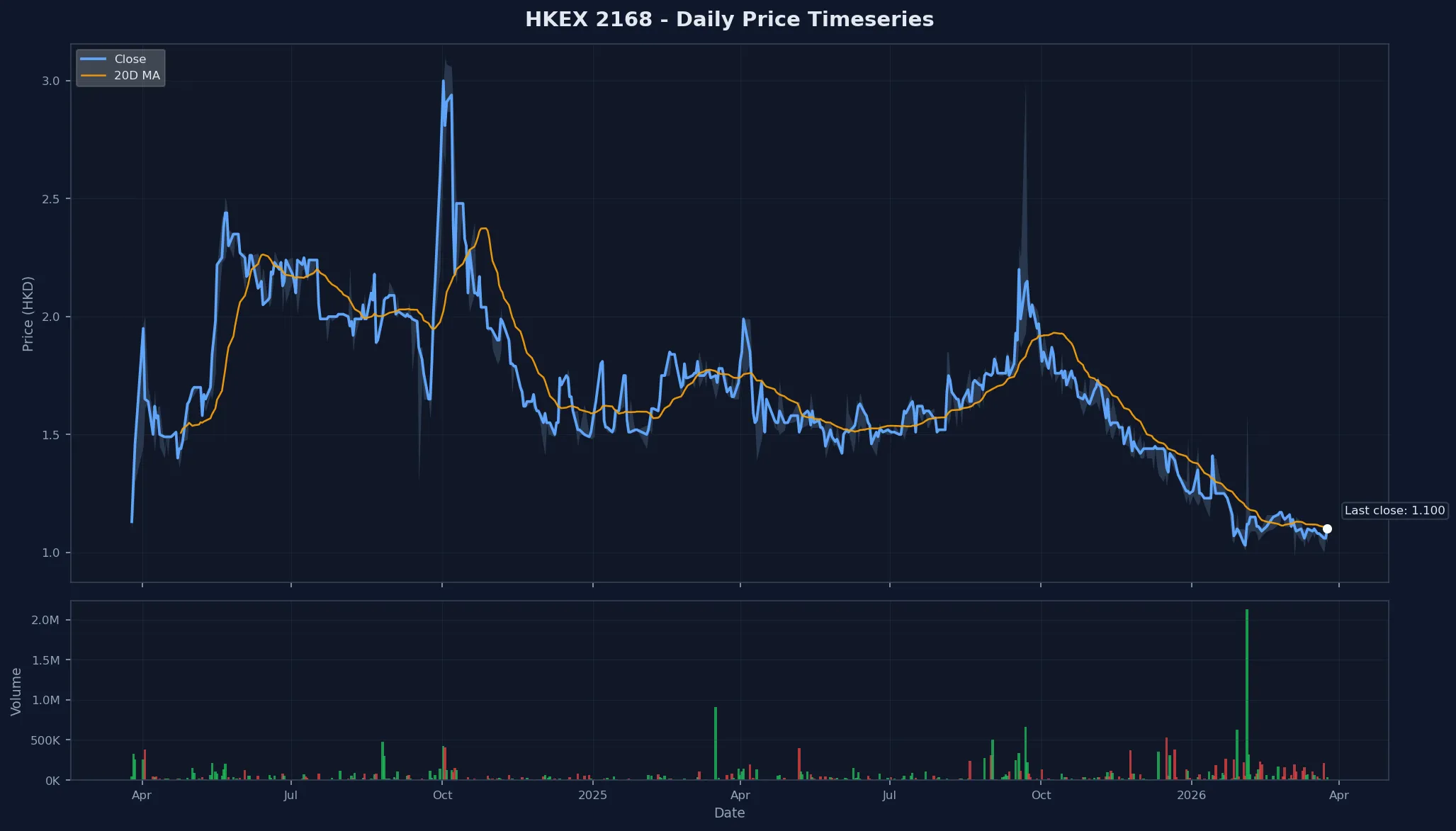Click the September 2024 price peak at 3.0

[x=443, y=81]
